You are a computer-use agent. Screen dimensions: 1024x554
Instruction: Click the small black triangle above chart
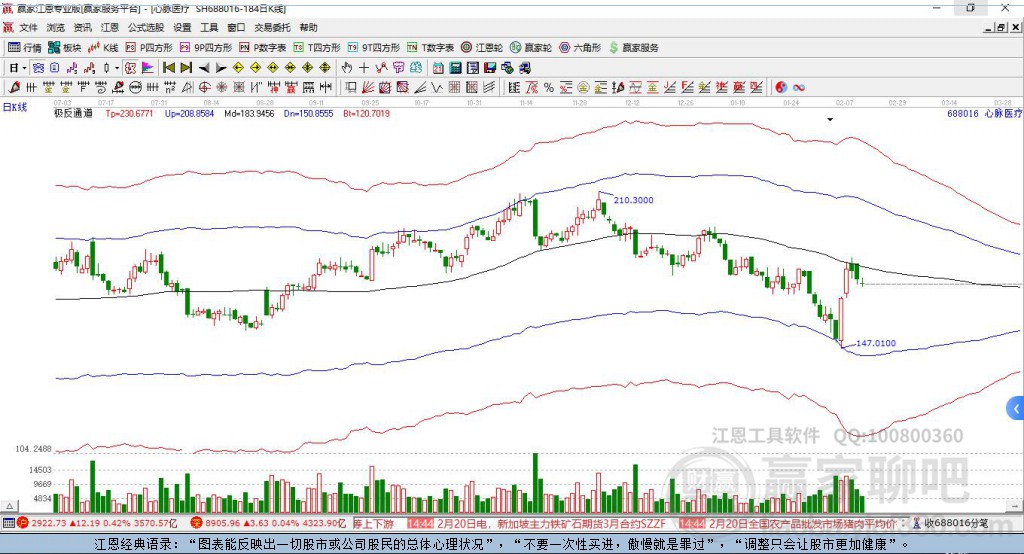click(x=830, y=120)
